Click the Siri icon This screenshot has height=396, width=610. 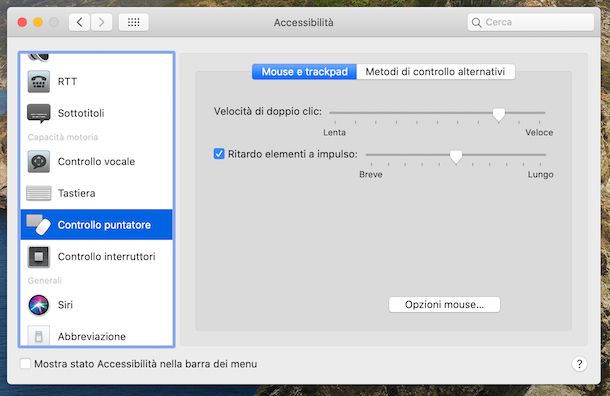39,305
